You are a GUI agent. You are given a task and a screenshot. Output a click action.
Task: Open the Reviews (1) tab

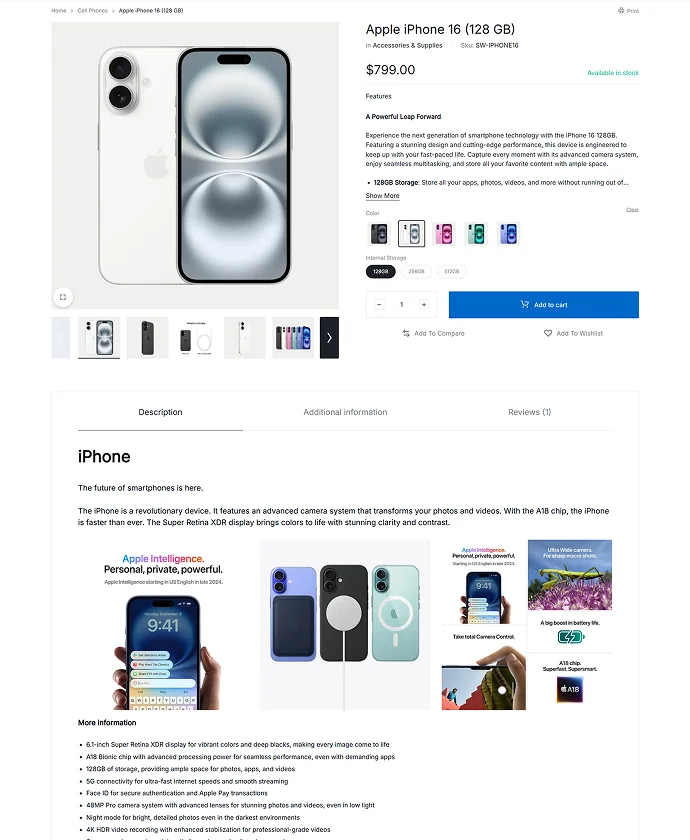pyautogui.click(x=529, y=412)
